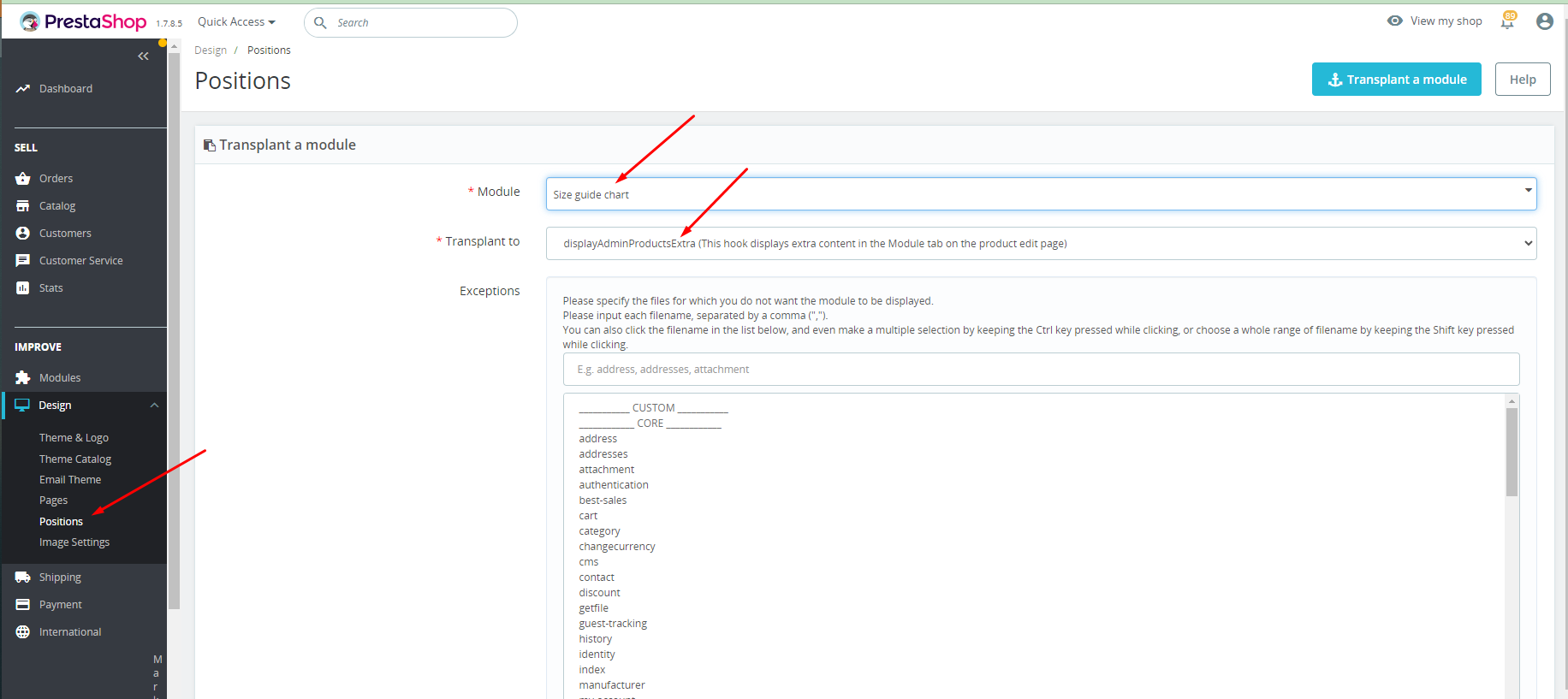Image resolution: width=1568 pixels, height=699 pixels.
Task: Focus the top Search field
Action: (x=411, y=23)
